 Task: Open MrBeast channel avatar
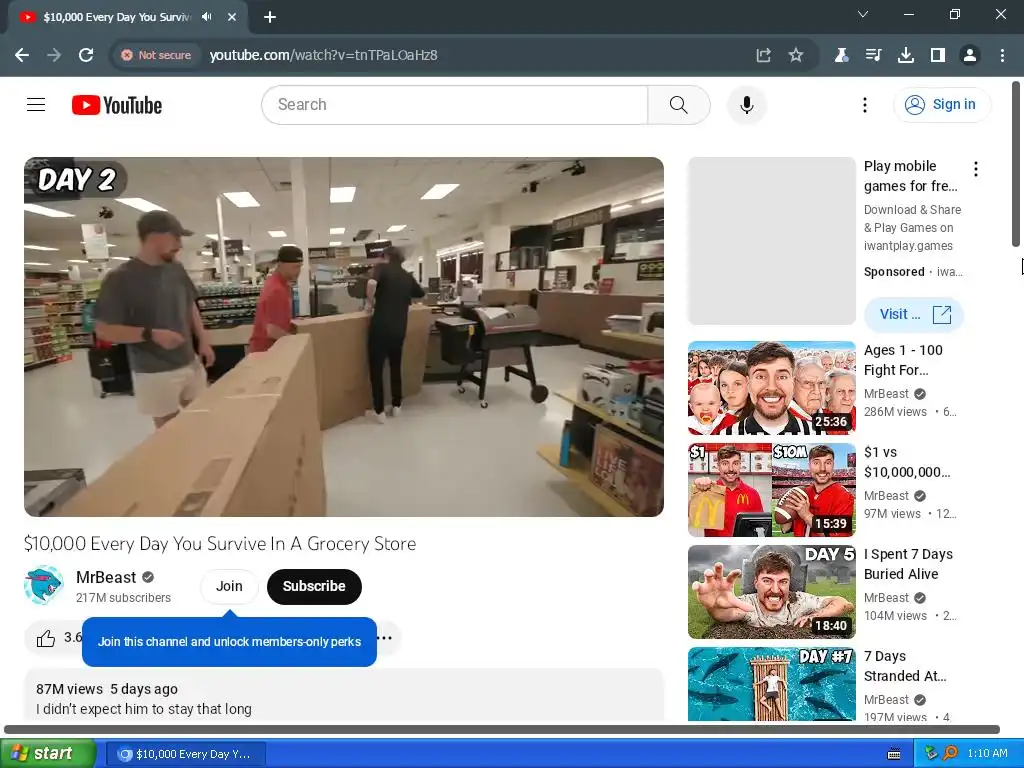[x=44, y=585]
